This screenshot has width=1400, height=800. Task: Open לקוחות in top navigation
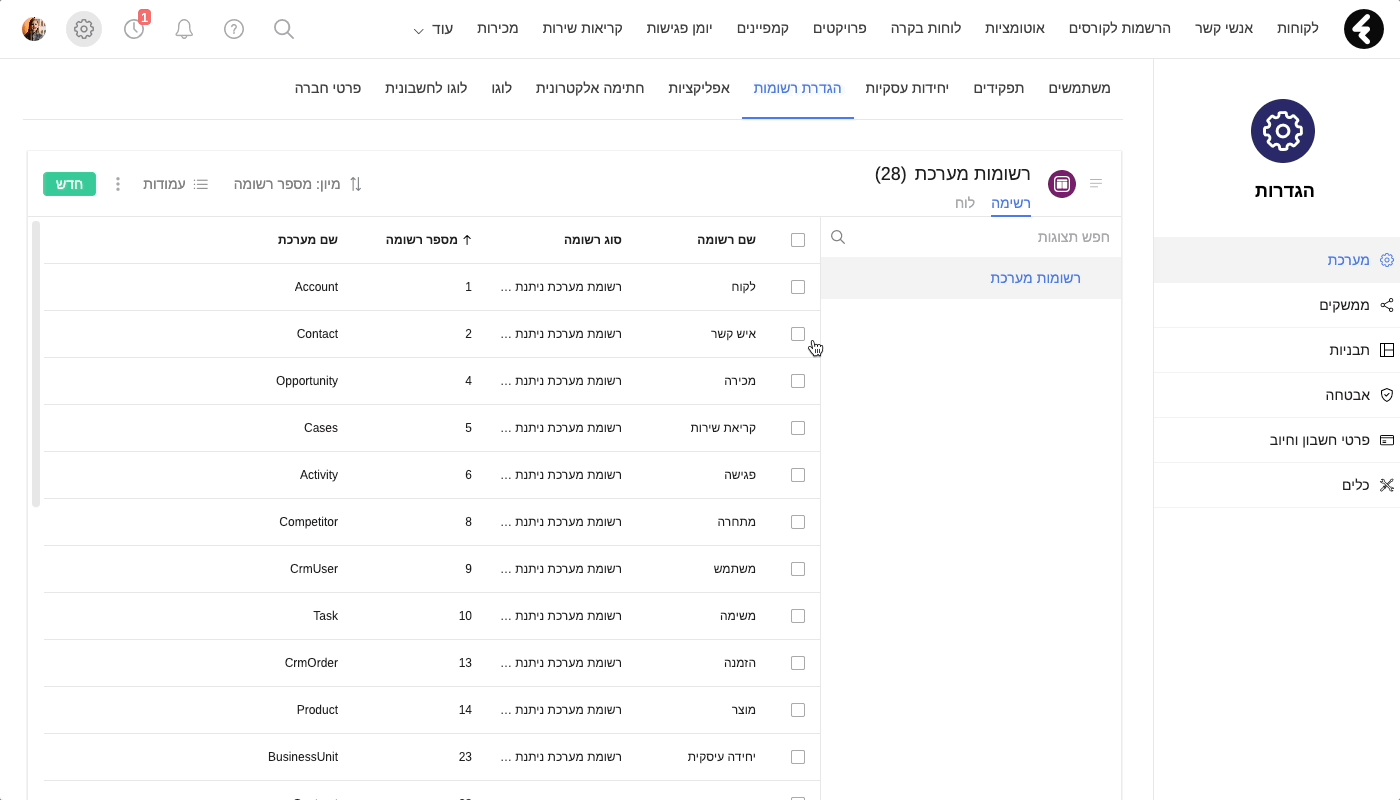(x=1298, y=29)
